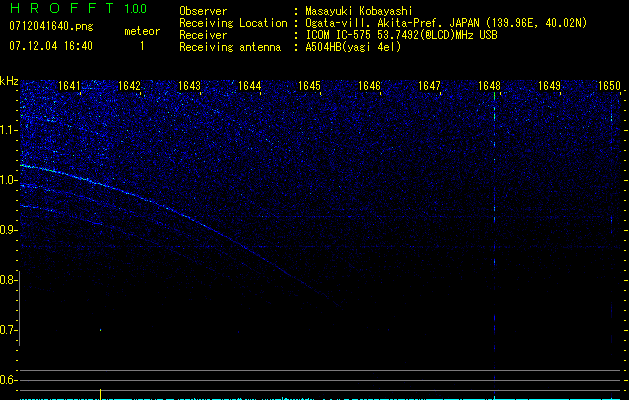Click the 1641 time axis label

pyautogui.click(x=69, y=86)
